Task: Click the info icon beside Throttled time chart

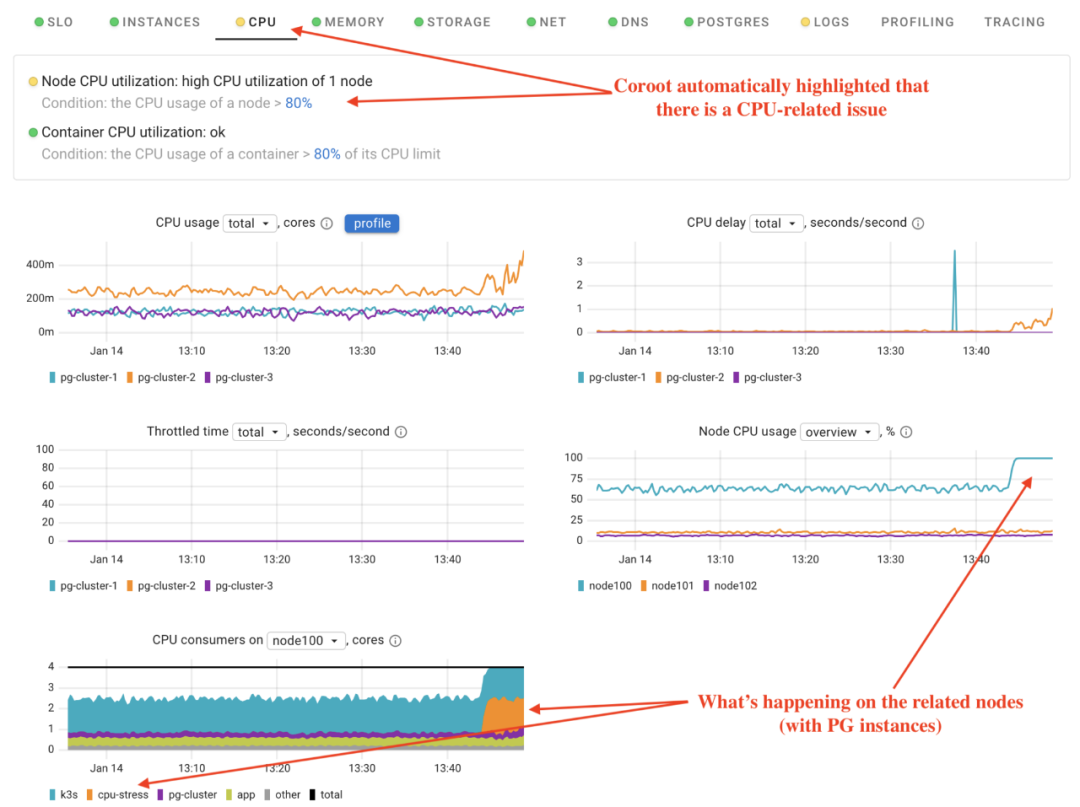Action: pyautogui.click(x=400, y=431)
